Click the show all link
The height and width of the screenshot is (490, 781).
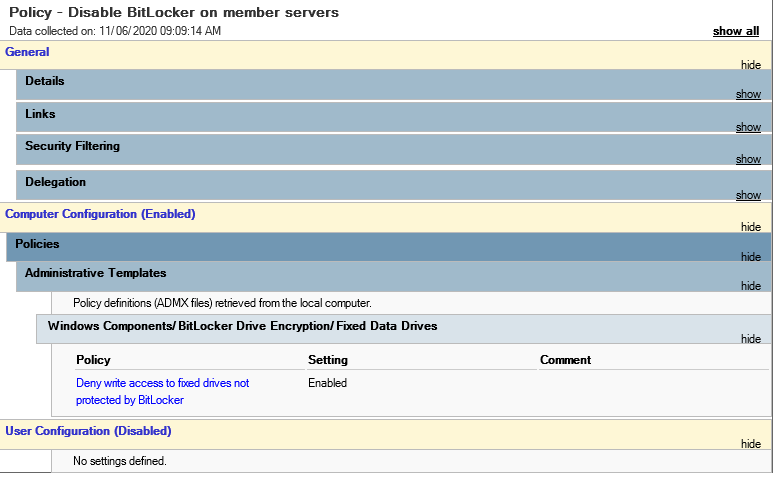point(736,31)
